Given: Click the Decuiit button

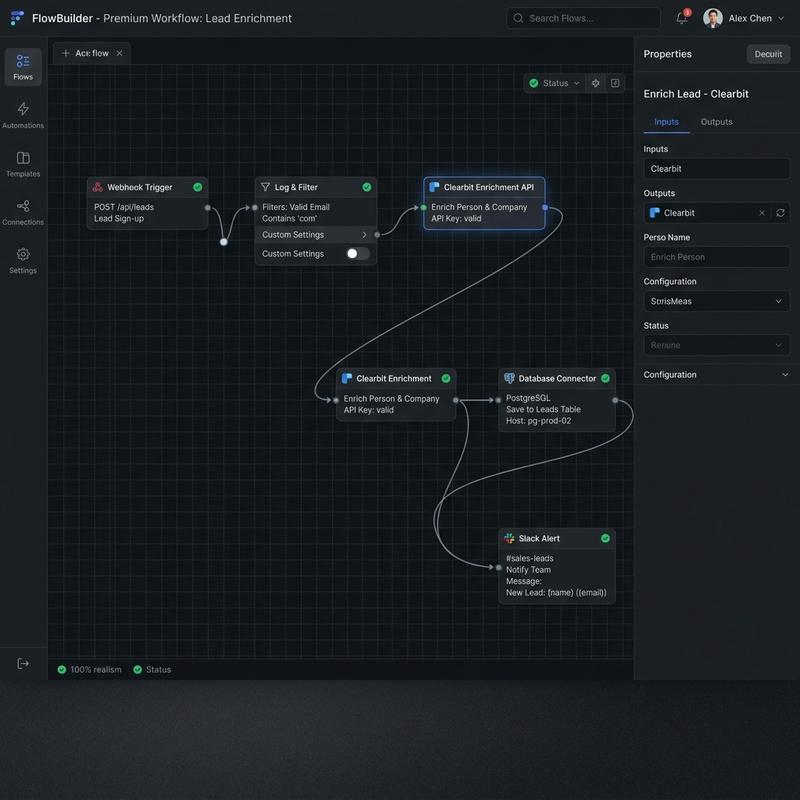Looking at the screenshot, I should [x=768, y=54].
